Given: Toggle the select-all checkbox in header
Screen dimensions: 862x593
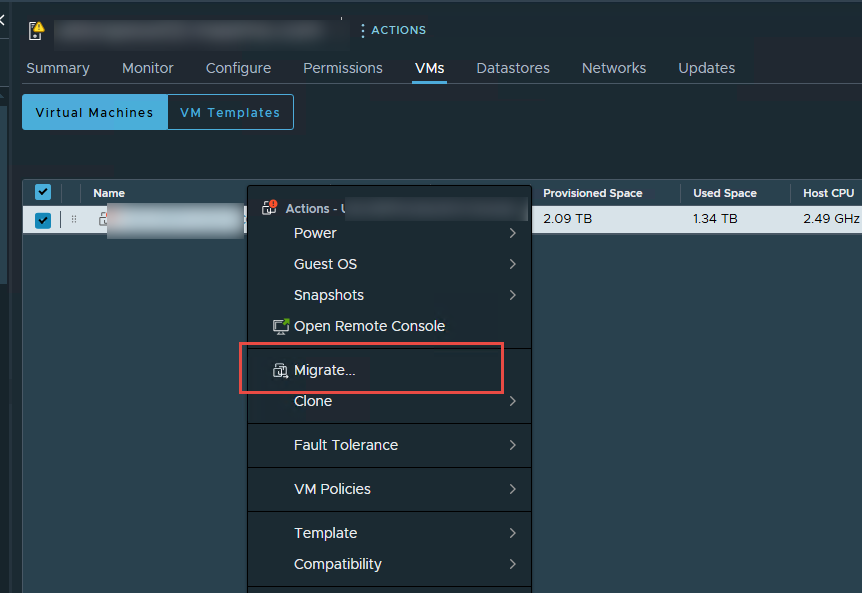Looking at the screenshot, I should 43,192.
